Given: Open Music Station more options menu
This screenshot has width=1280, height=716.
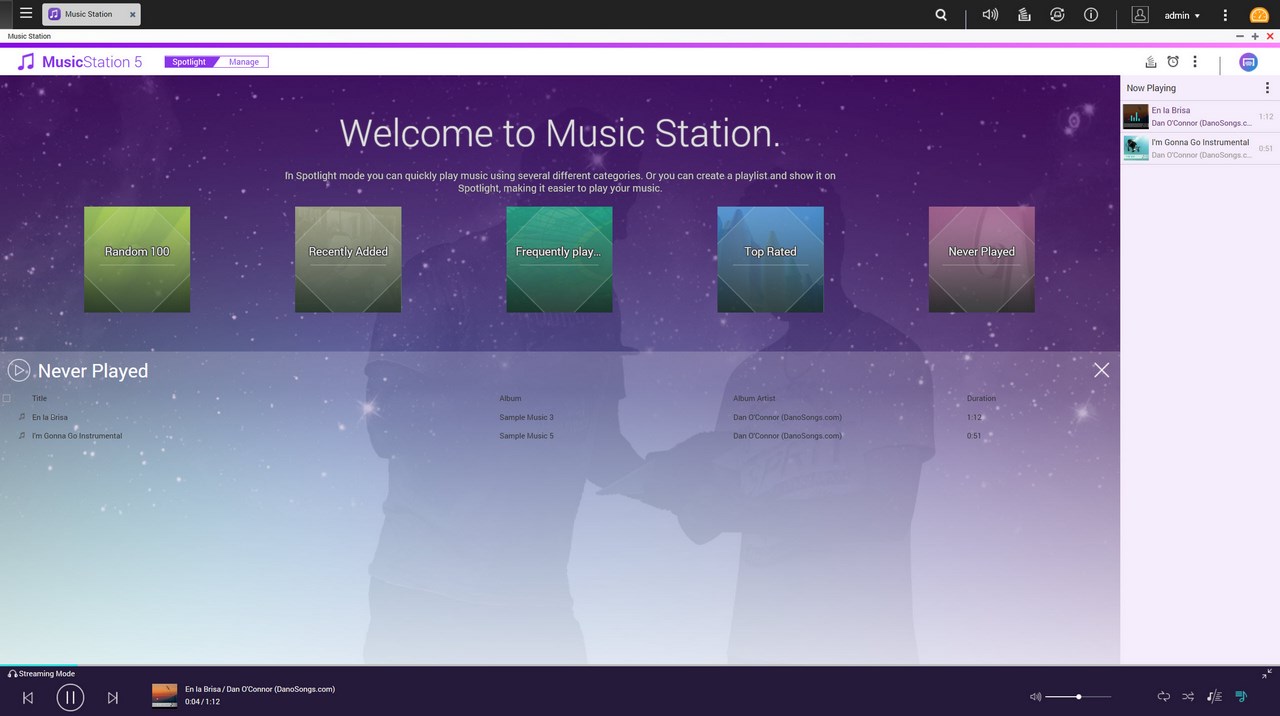Looking at the screenshot, I should [1194, 62].
